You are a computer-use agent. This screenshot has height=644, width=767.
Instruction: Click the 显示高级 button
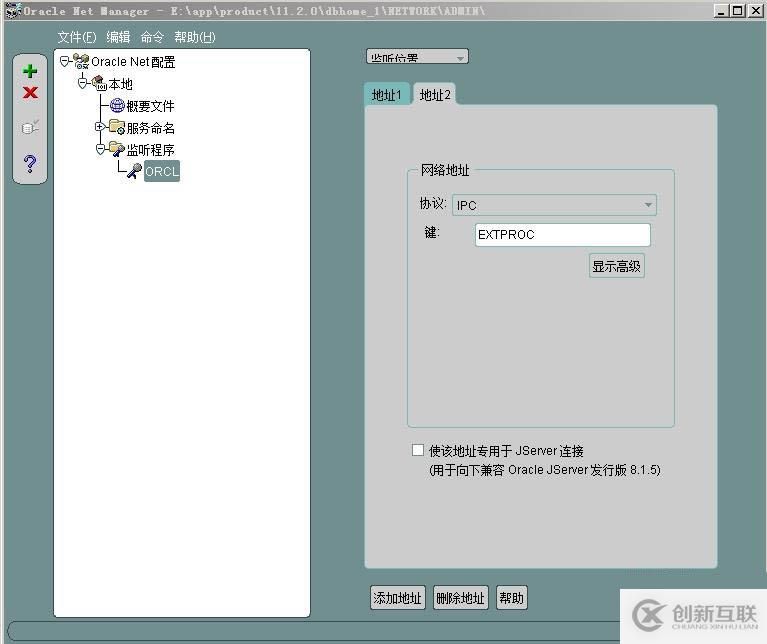coord(616,266)
